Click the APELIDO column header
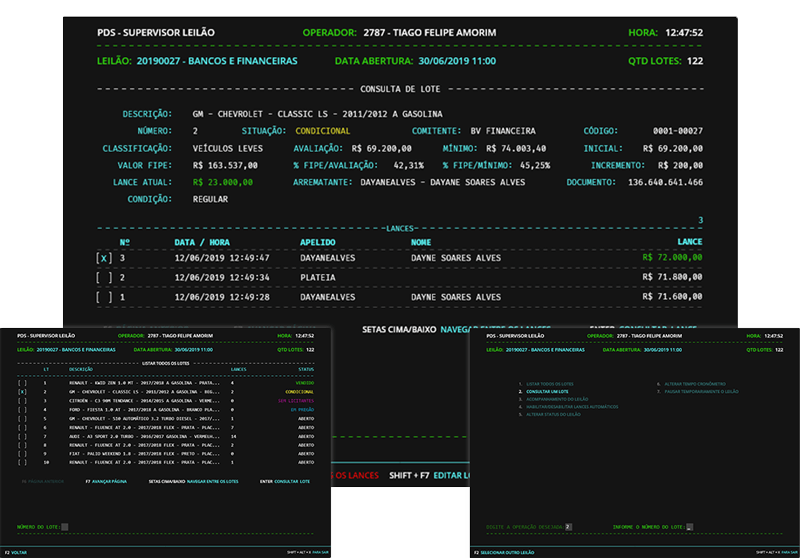Screen dimensions: 800x558 (317, 242)
